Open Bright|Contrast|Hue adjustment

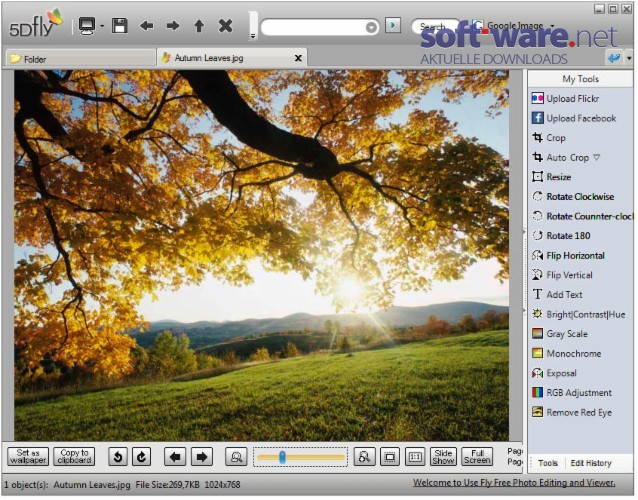pyautogui.click(x=579, y=314)
